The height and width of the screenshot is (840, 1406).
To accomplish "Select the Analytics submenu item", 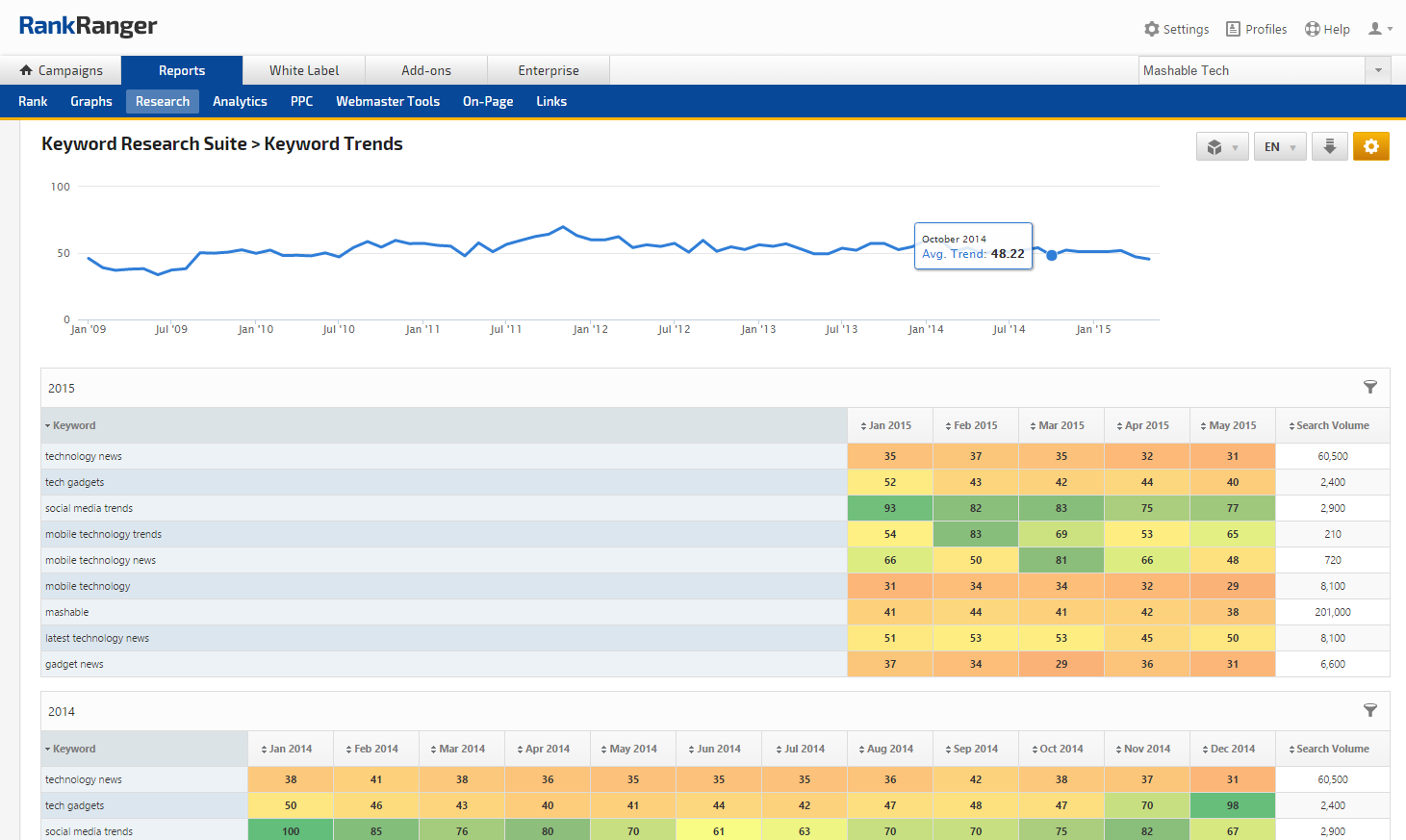I will (x=240, y=101).
